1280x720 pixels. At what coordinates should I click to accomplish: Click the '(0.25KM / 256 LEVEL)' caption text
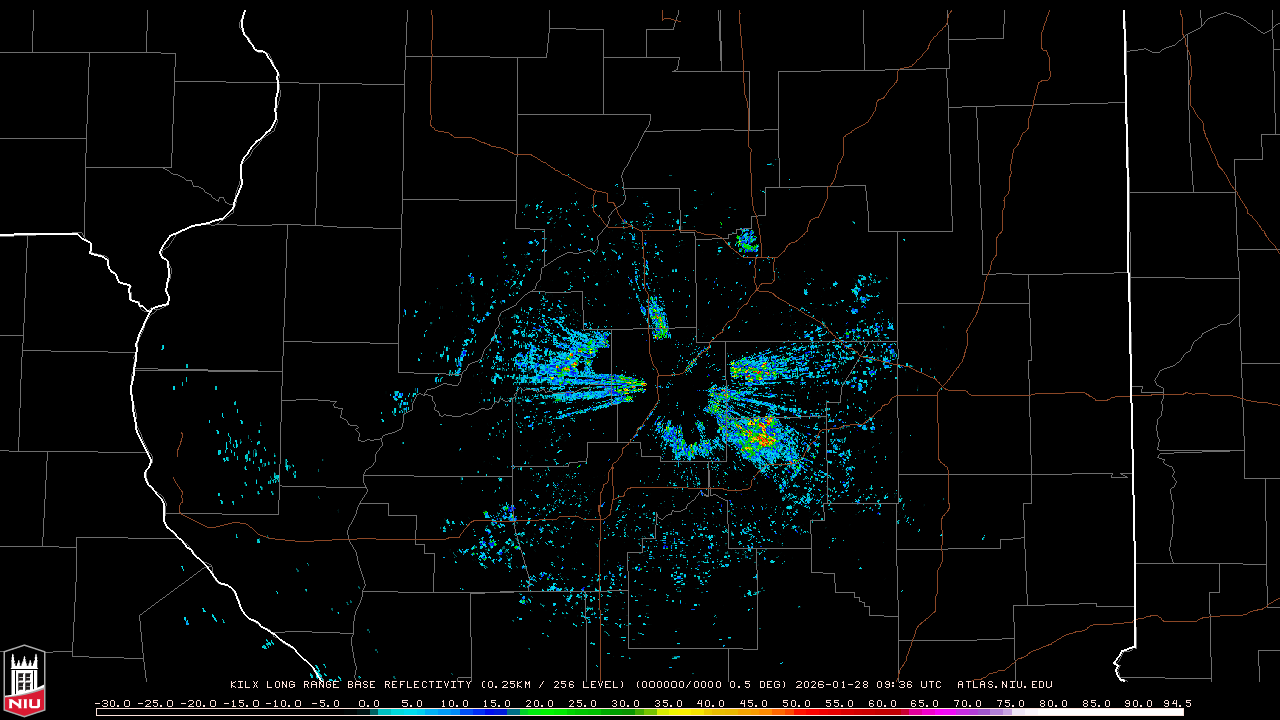[553, 685]
